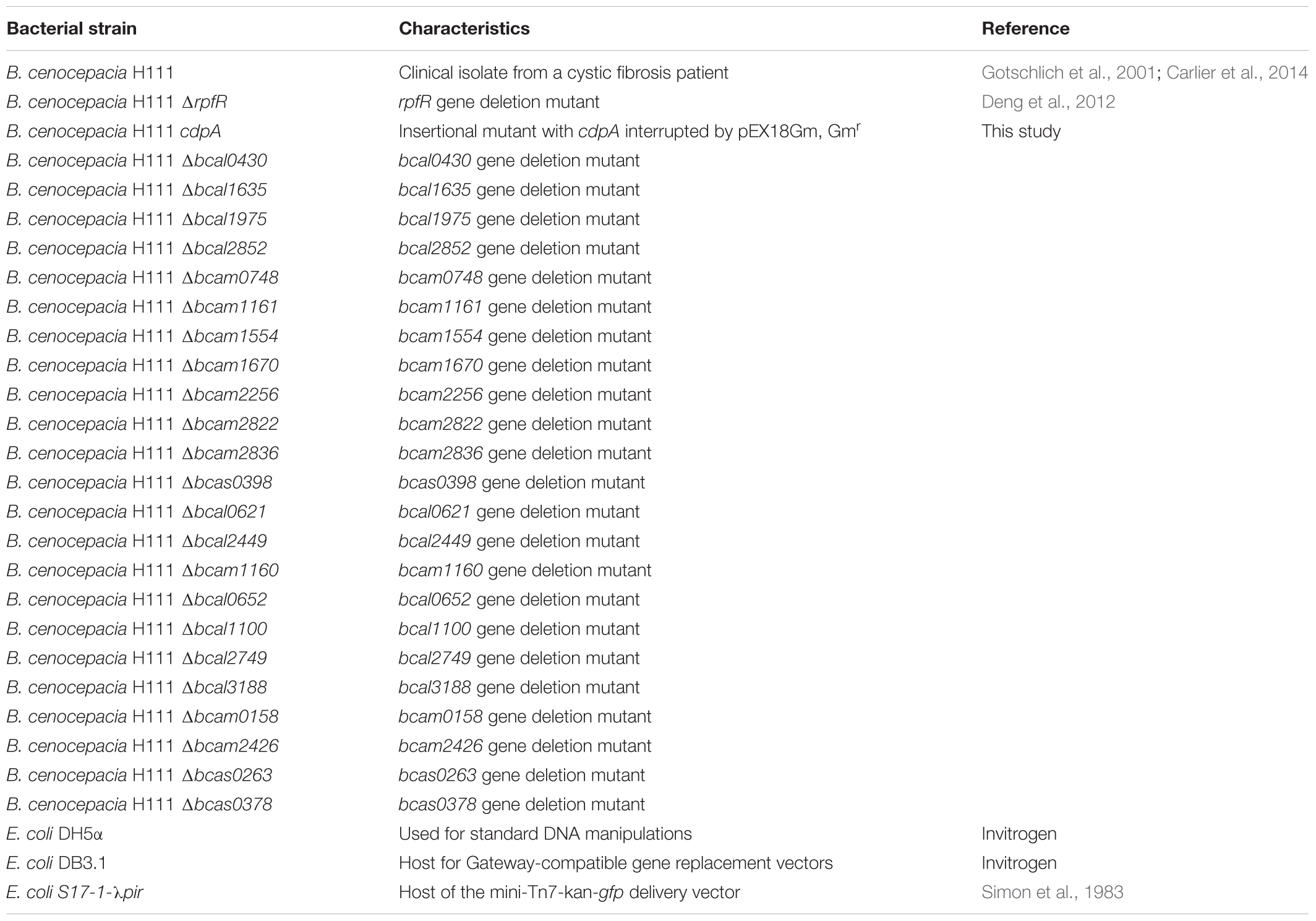Select the strain cell ending in Δbcam2836
This screenshot has height=921, width=1316.
click(142, 453)
